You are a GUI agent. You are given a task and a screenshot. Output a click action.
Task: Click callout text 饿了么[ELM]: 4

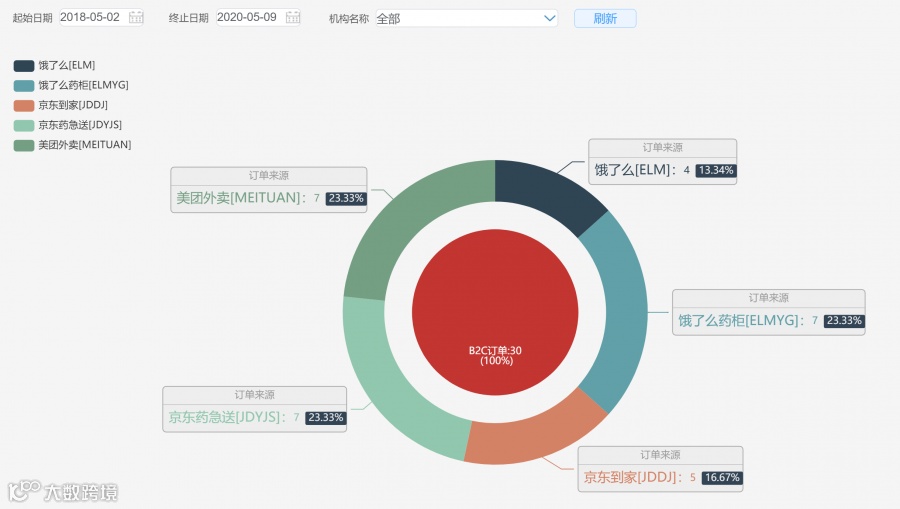(642, 170)
